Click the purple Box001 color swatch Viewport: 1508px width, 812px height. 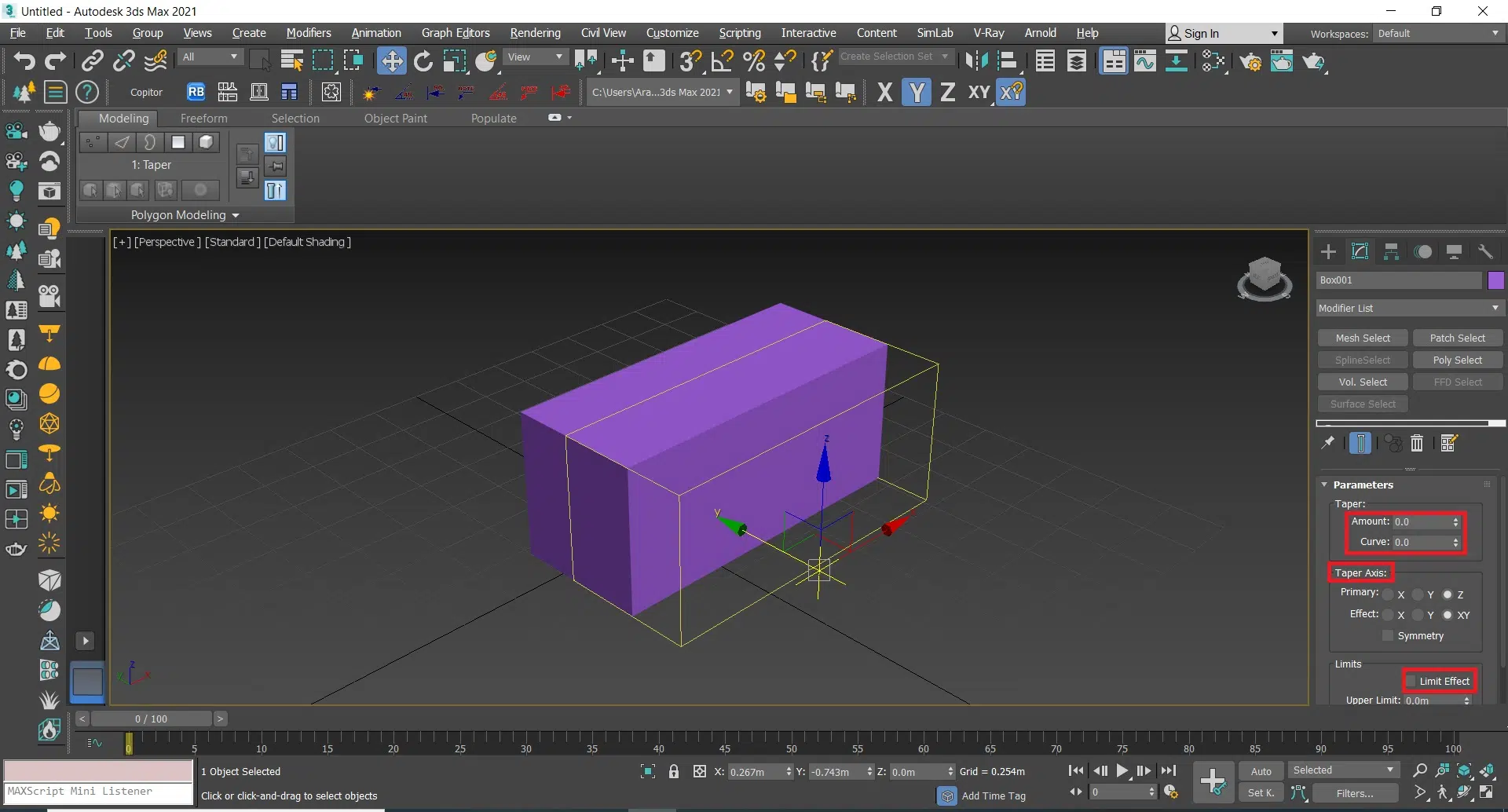click(x=1495, y=280)
